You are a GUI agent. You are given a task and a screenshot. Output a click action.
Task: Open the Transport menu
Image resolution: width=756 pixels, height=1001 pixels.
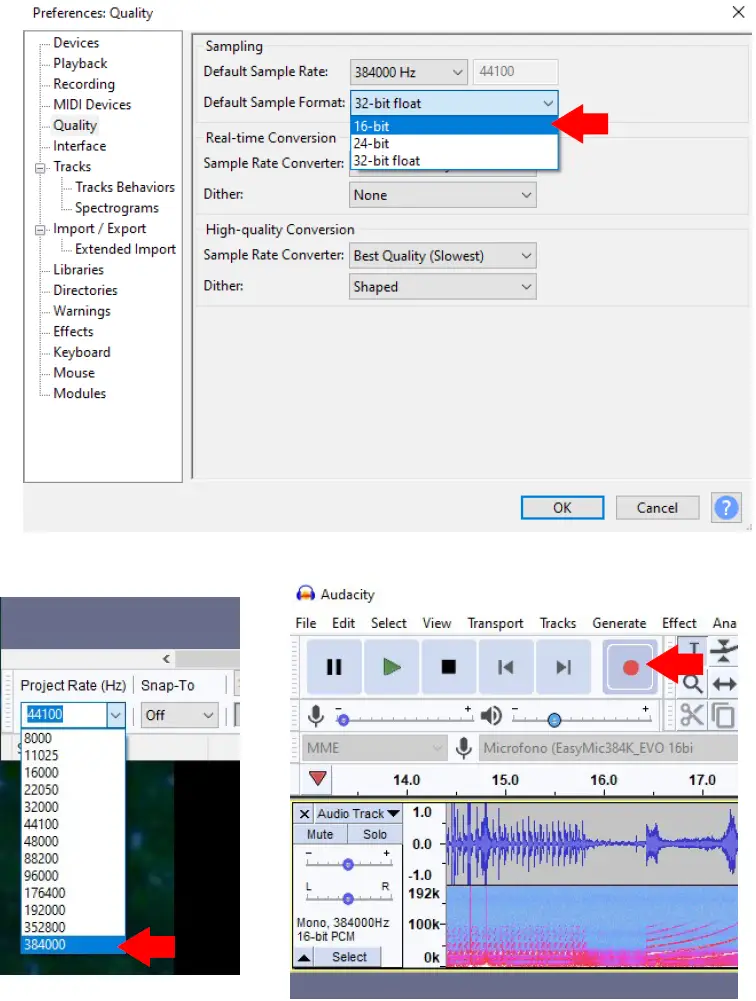(495, 623)
